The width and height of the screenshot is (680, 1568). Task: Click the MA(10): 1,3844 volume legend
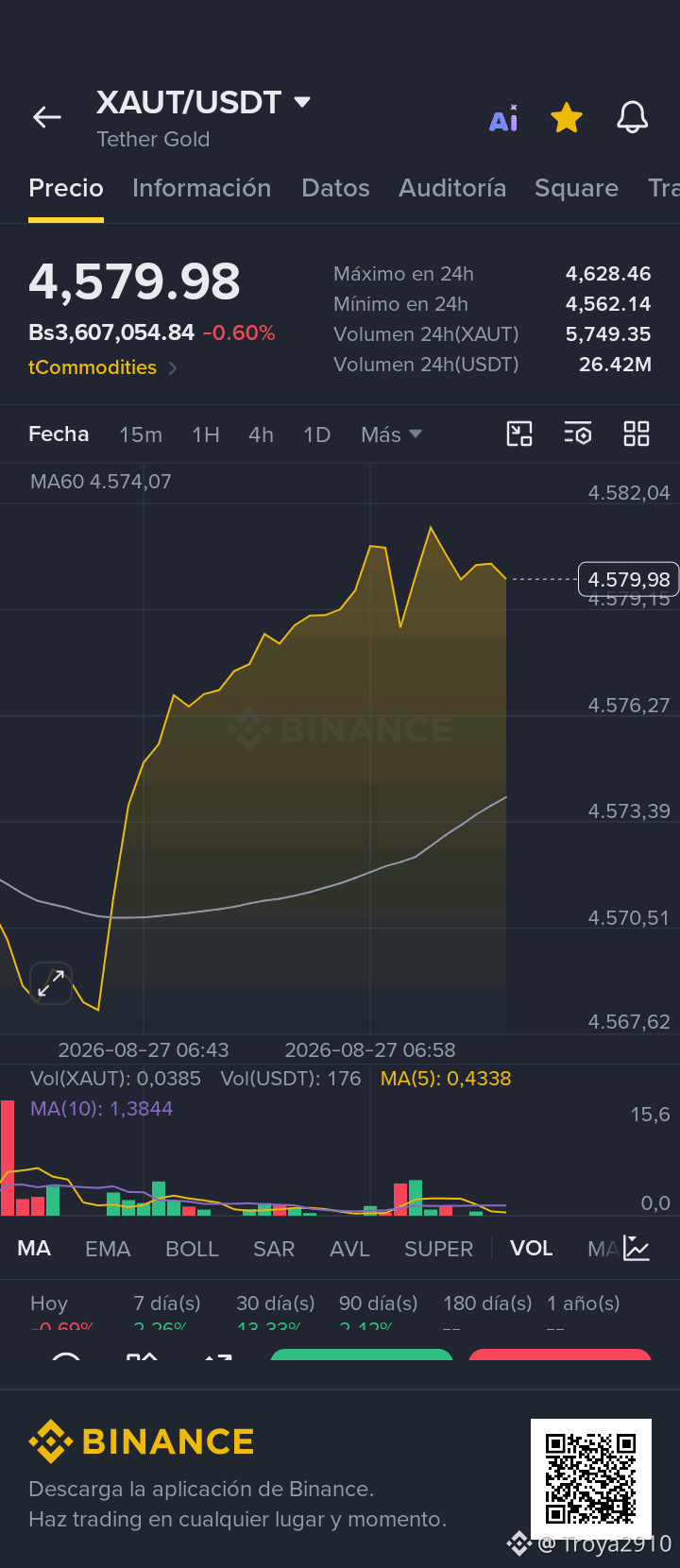102,1109
